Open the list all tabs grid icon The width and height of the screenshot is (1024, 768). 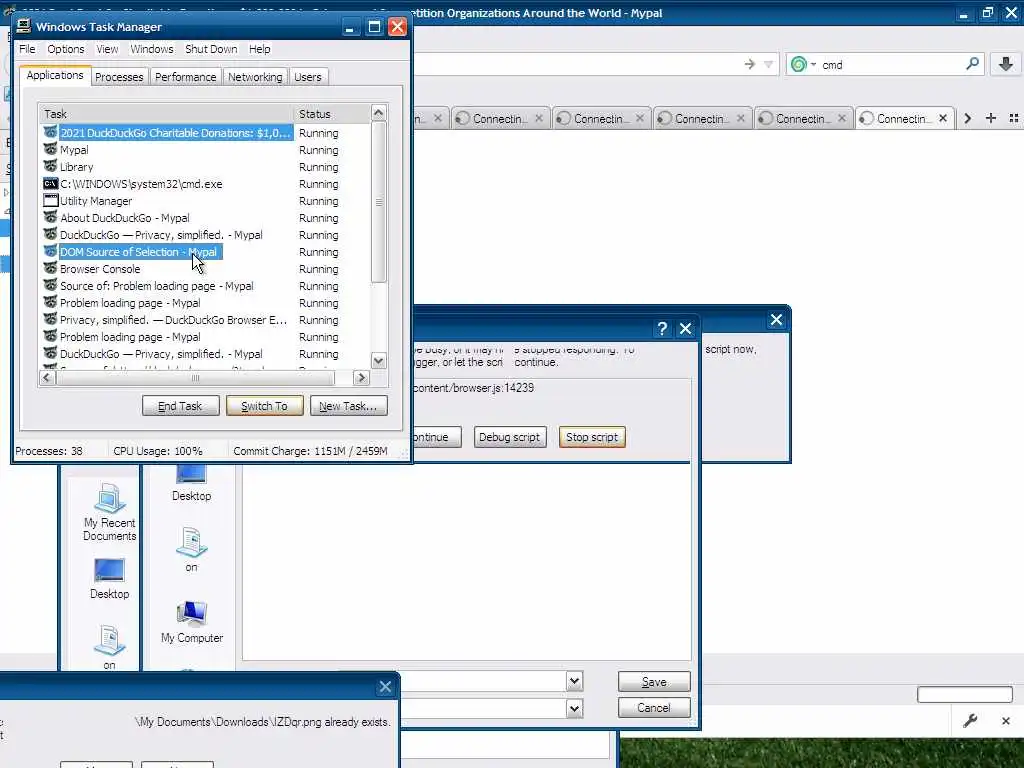pos(1014,118)
